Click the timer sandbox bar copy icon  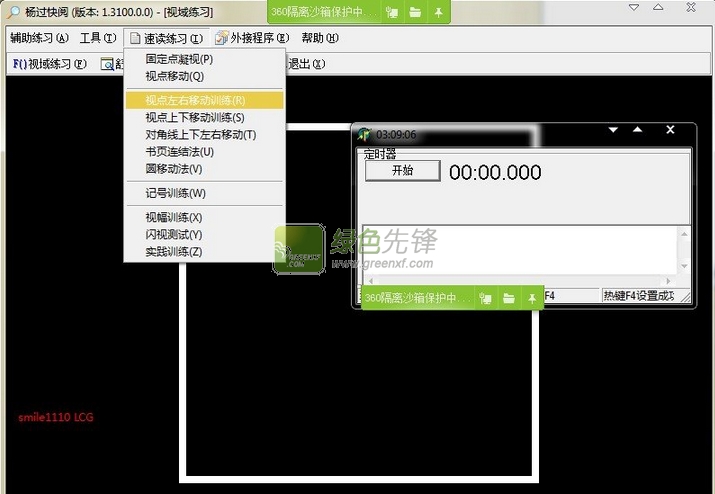coord(486,298)
